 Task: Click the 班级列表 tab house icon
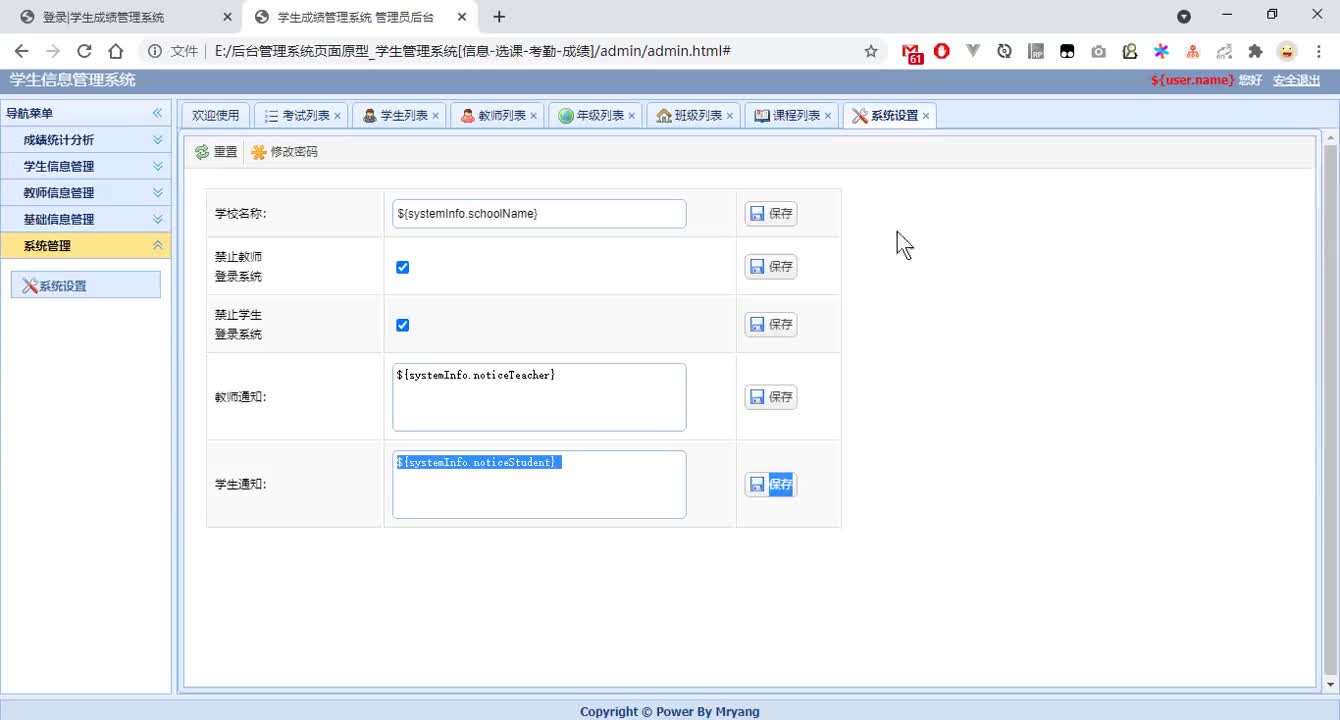point(664,116)
